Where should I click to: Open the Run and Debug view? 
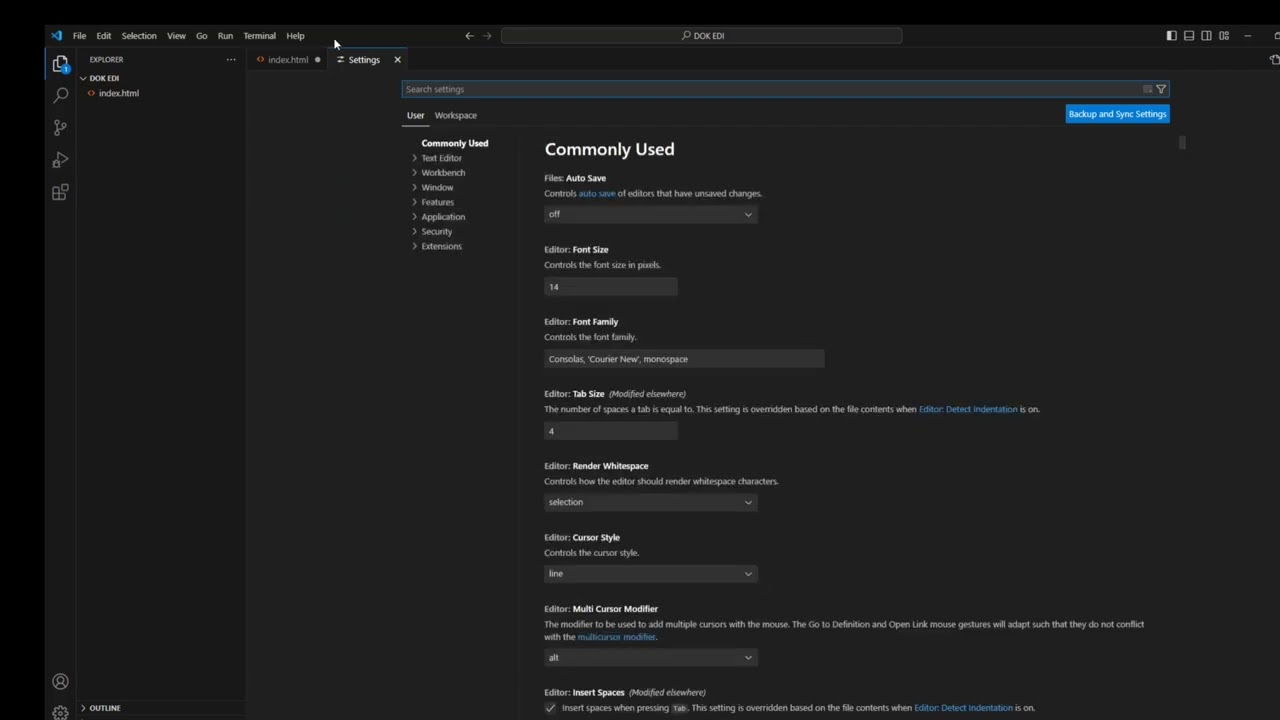[60, 160]
